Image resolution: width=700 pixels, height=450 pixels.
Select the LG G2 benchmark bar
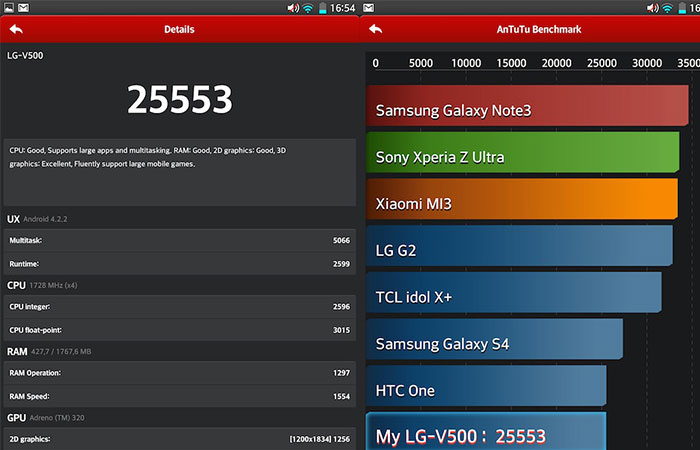tap(519, 249)
